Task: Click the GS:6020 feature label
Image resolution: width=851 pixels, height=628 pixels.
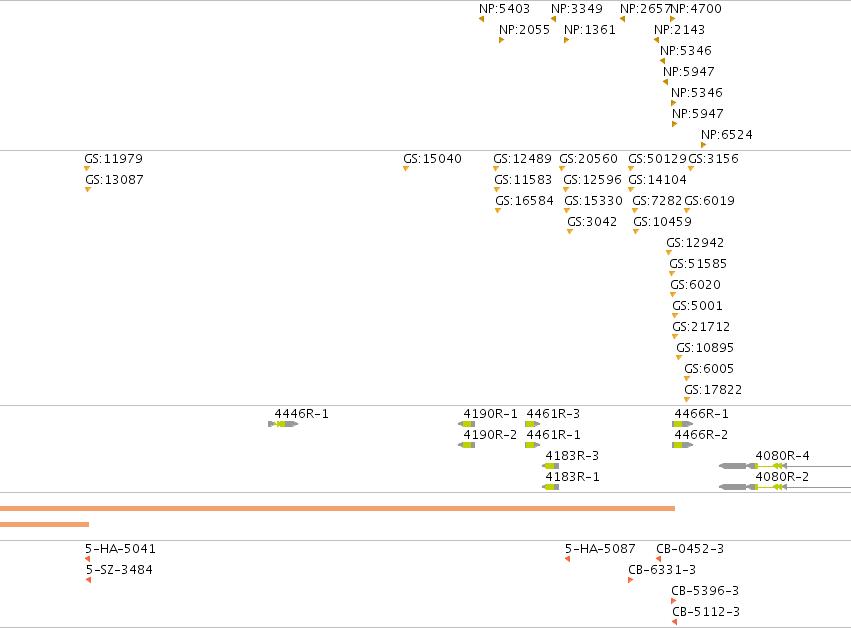Action: (695, 284)
